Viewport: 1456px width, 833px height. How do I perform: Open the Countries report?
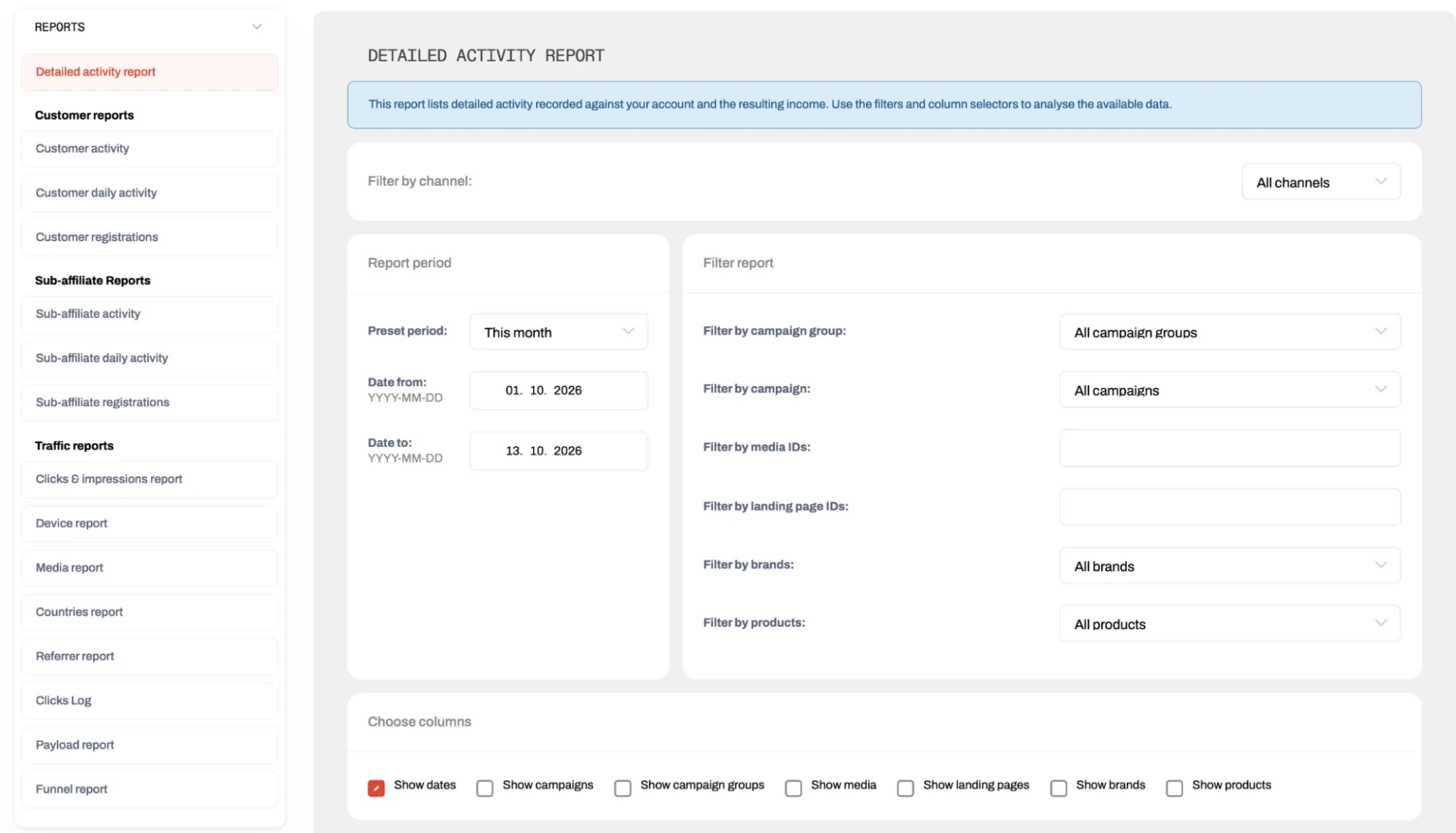pyautogui.click(x=149, y=612)
